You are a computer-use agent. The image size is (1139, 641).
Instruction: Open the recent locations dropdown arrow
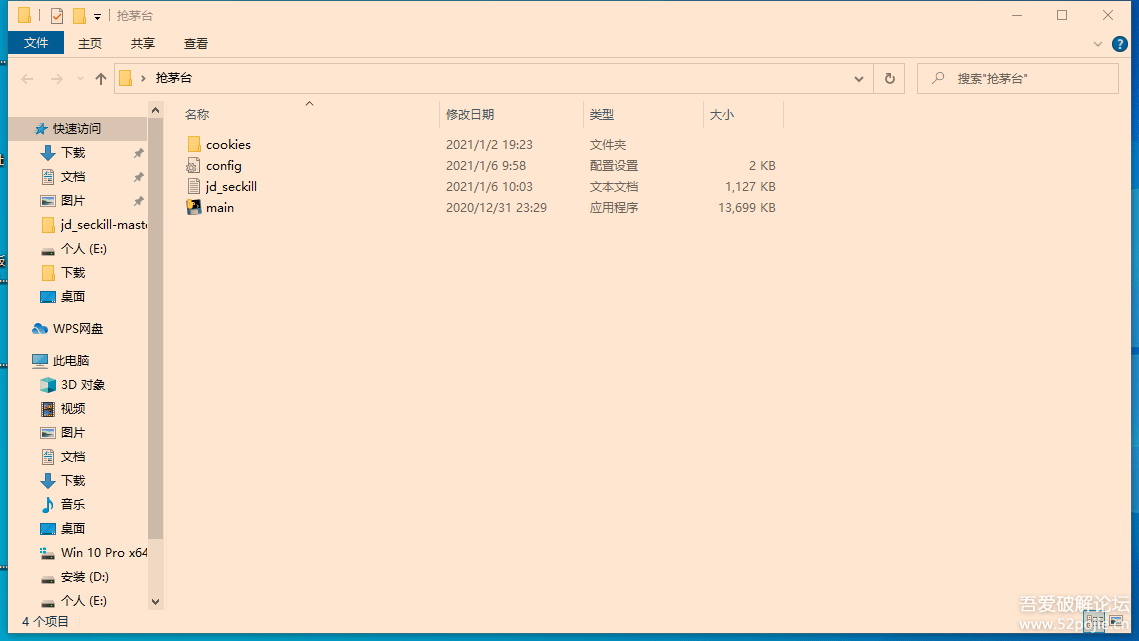click(x=80, y=79)
